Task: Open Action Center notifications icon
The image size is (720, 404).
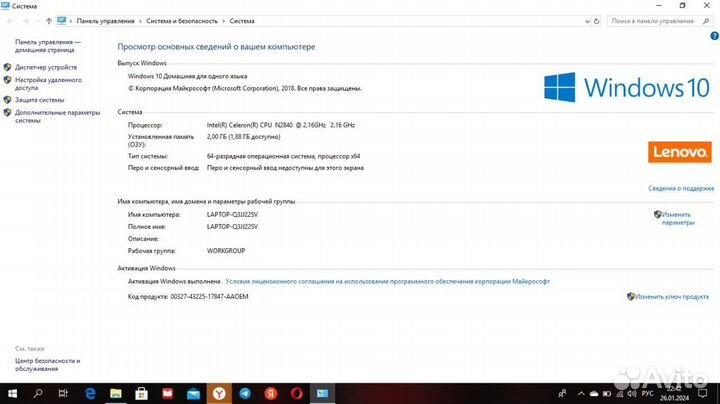Action: [x=703, y=393]
